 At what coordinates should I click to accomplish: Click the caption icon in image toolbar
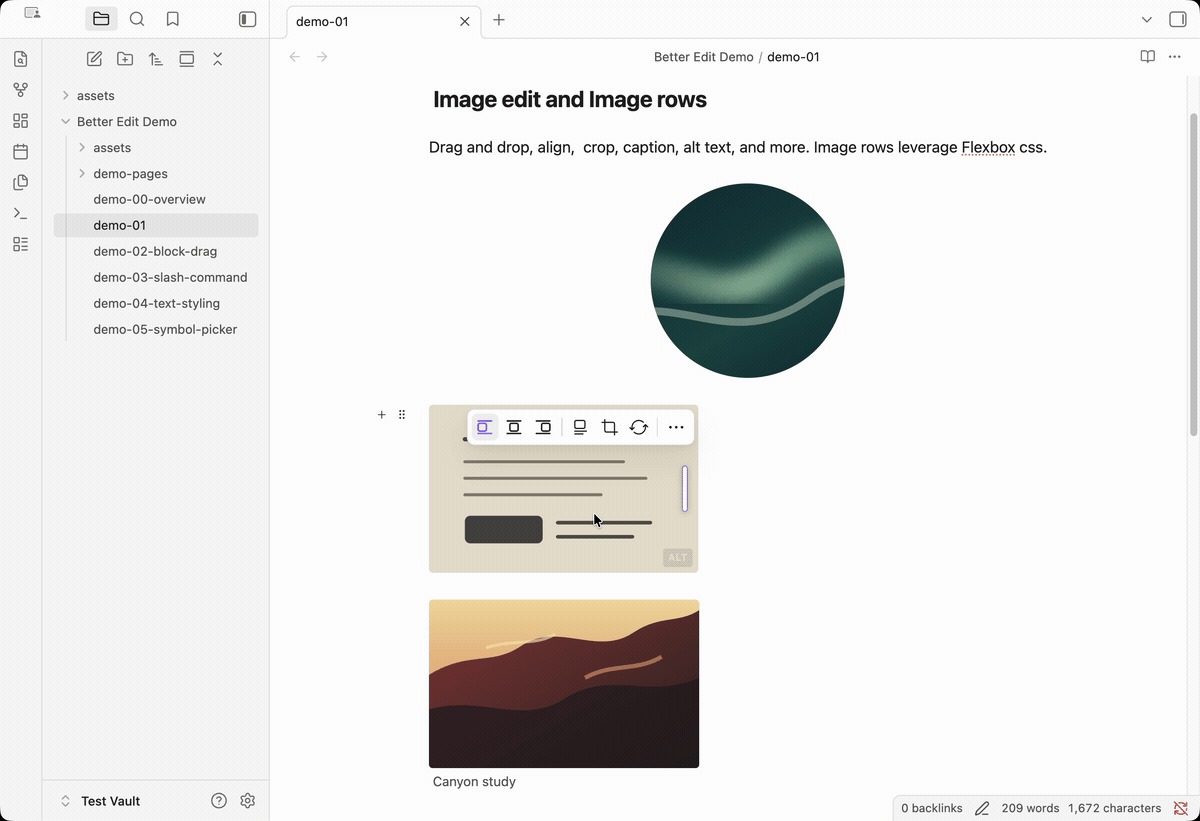coord(580,427)
